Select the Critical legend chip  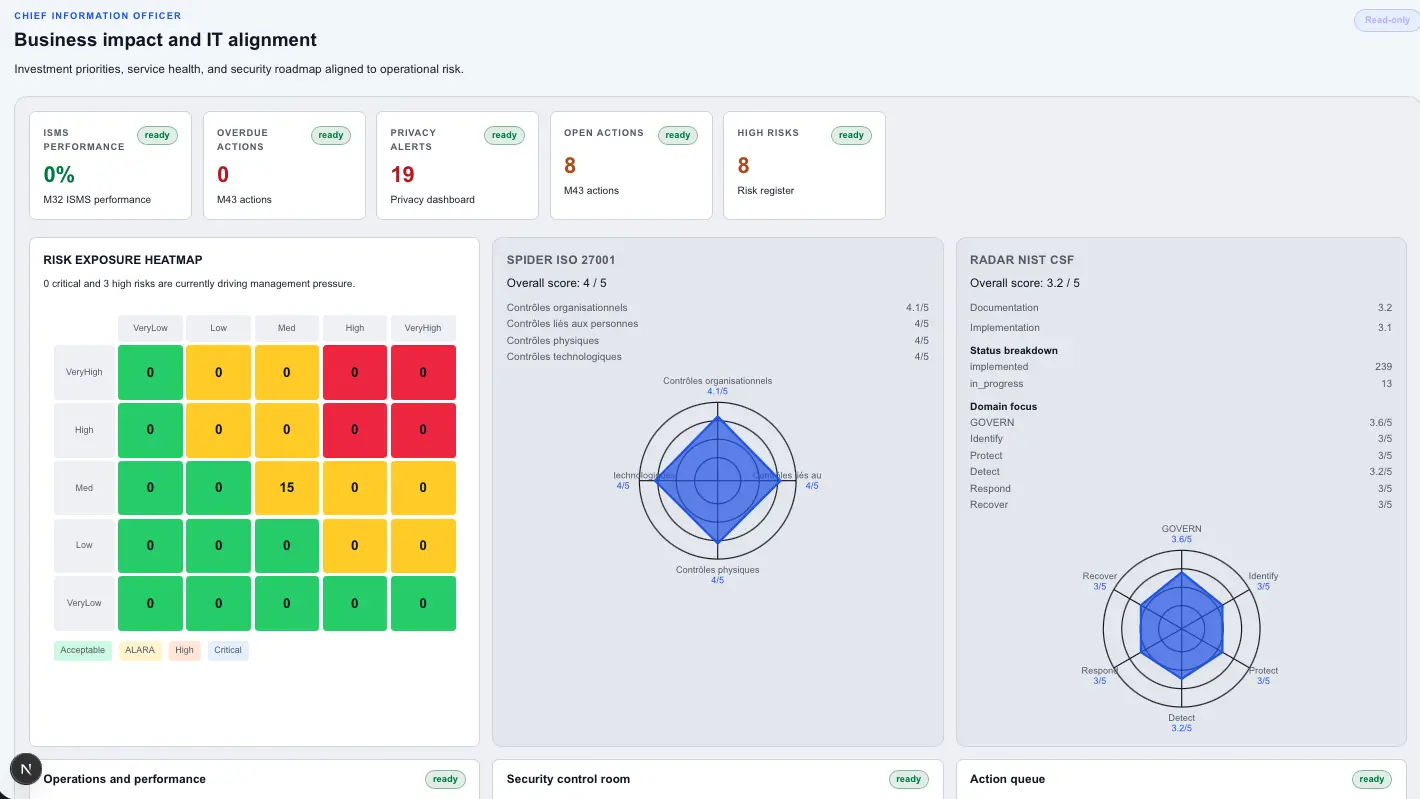pos(228,650)
